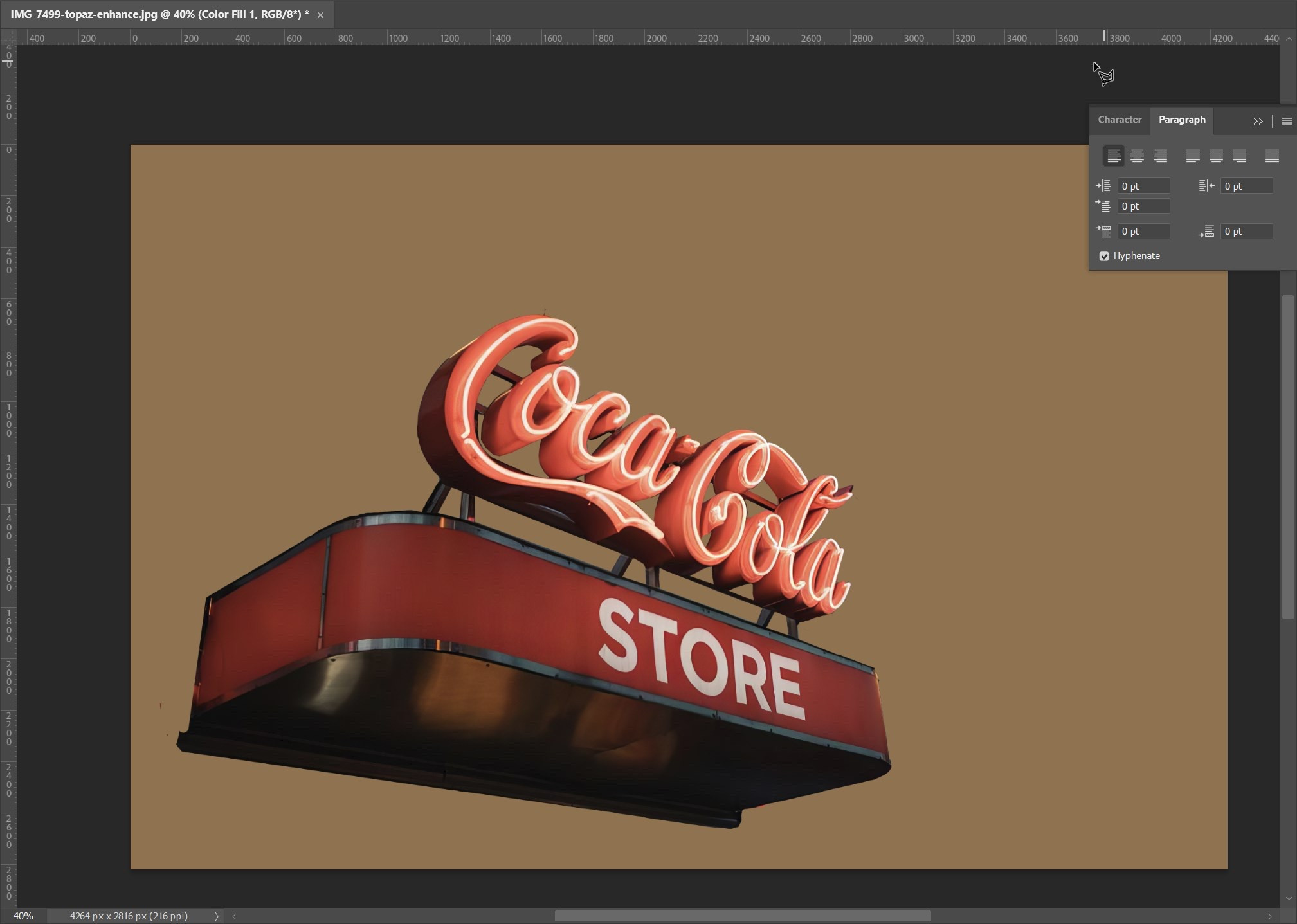
Task: Edit the space after paragraph field
Action: [x=1246, y=231]
